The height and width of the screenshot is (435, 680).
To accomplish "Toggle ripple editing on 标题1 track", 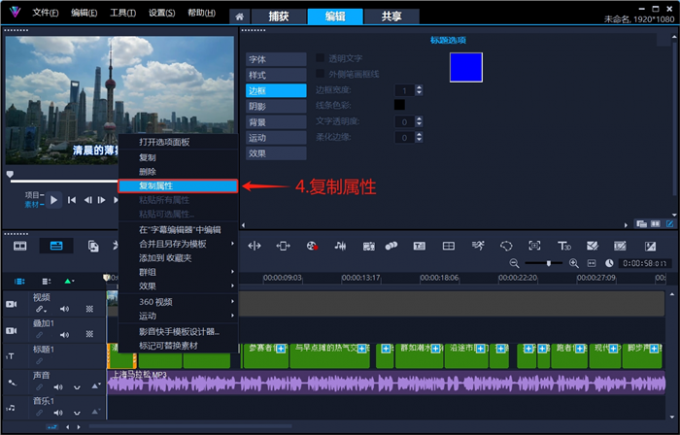I will coord(39,361).
